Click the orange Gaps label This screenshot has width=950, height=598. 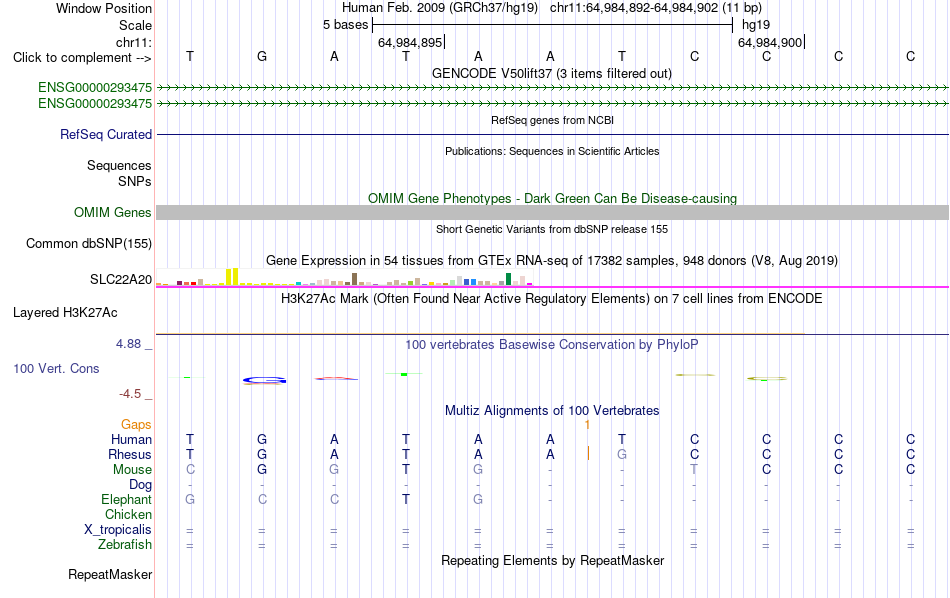136,425
